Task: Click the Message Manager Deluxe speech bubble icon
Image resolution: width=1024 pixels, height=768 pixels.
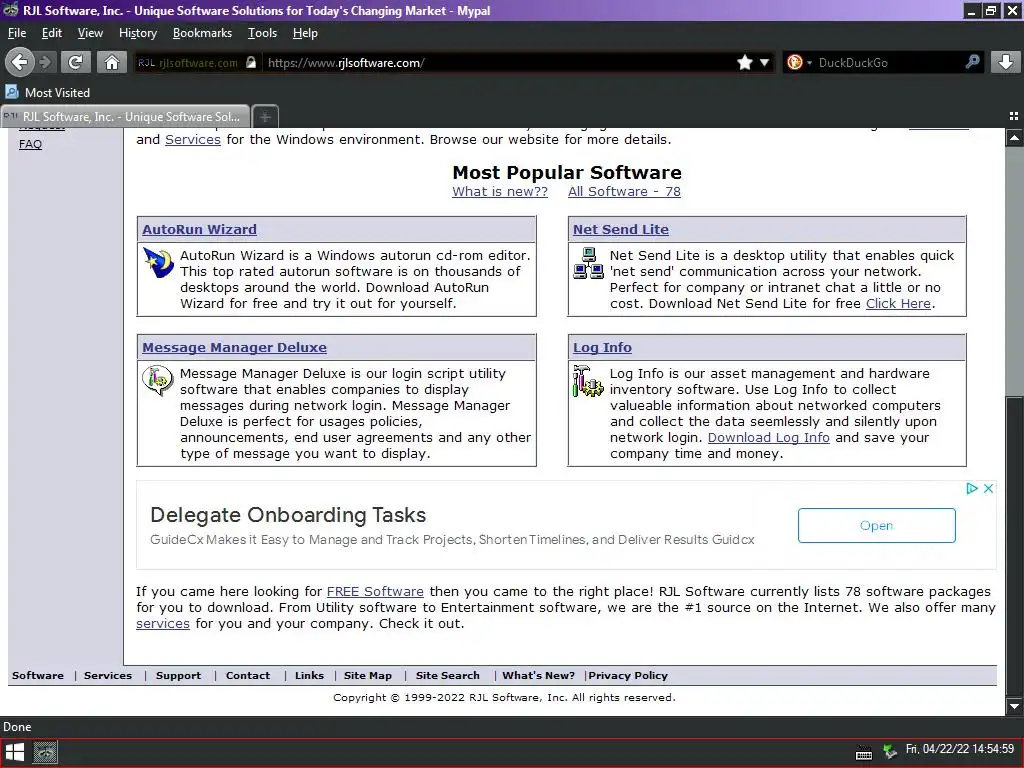Action: pyautogui.click(x=158, y=381)
